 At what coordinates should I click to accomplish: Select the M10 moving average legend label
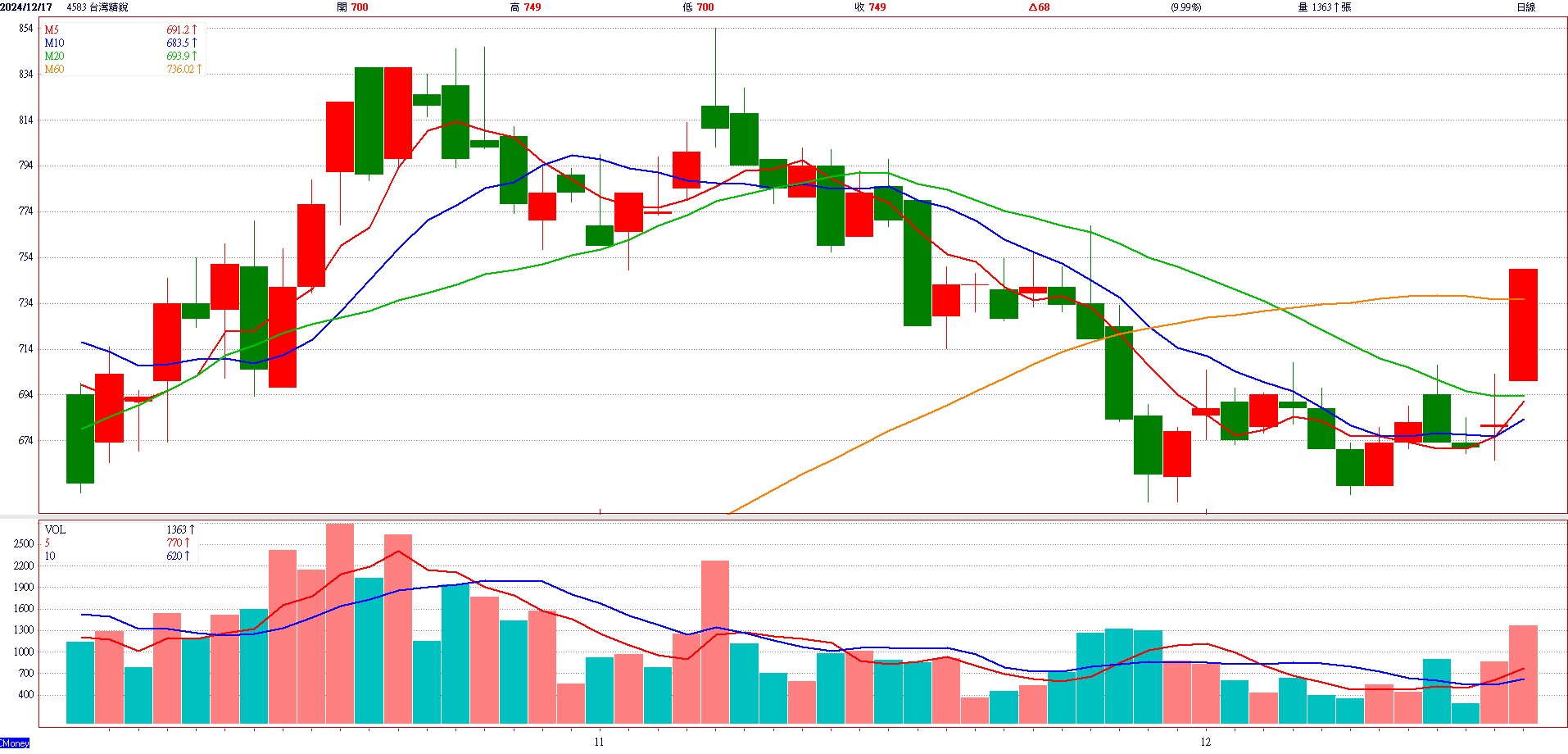(x=54, y=43)
